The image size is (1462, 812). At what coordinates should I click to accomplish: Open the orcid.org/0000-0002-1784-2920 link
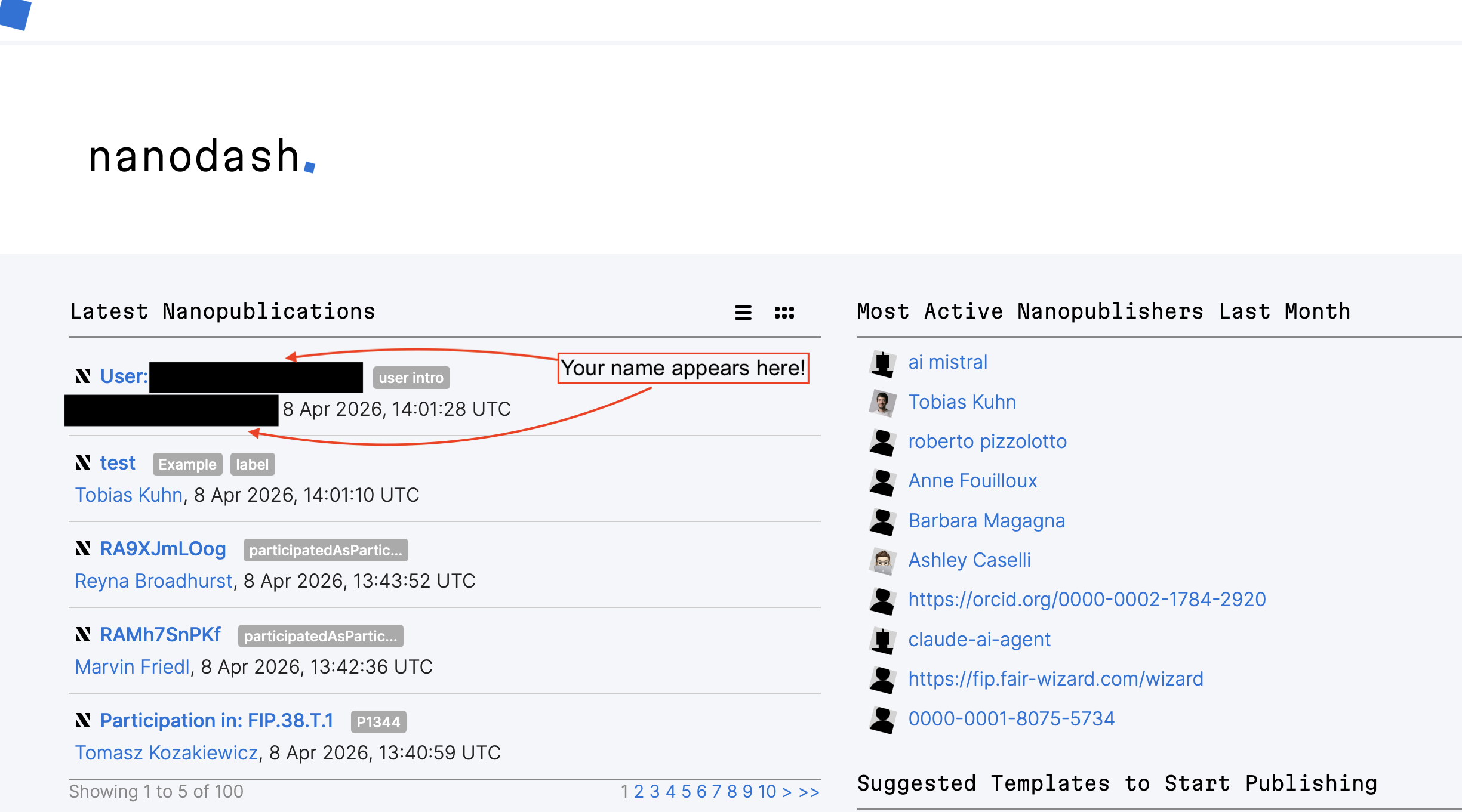pos(1087,600)
